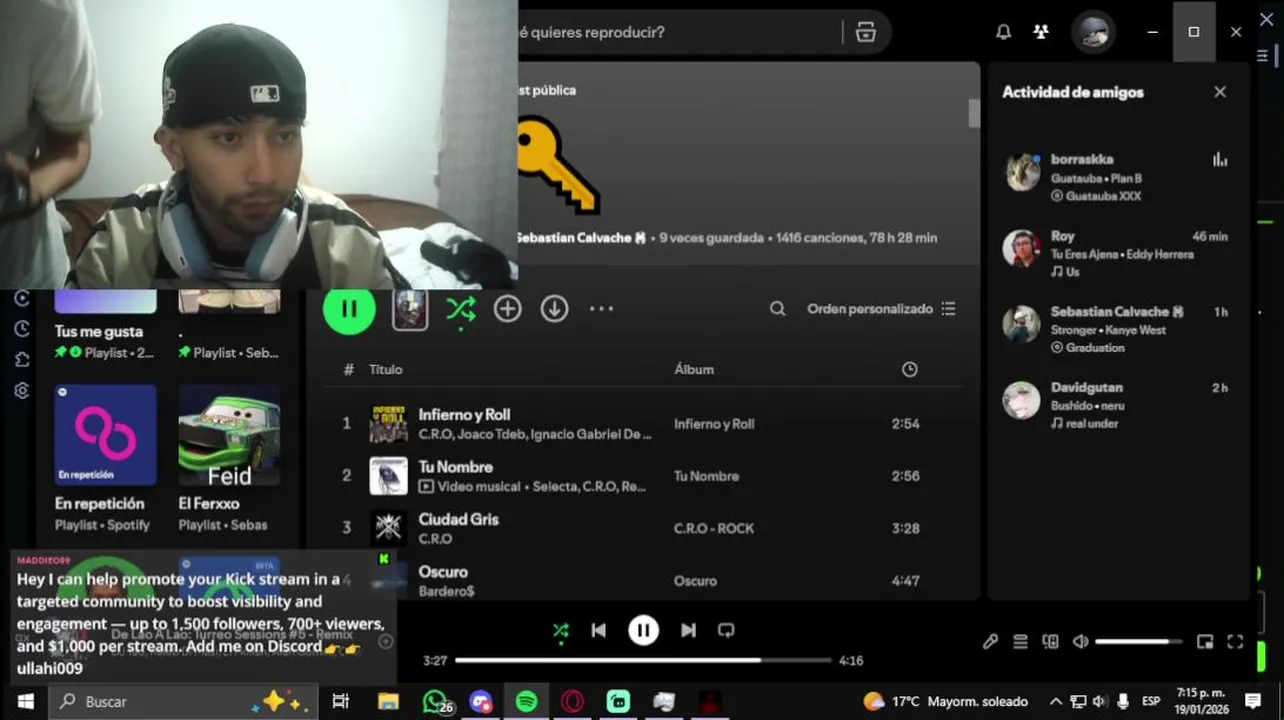The height and width of the screenshot is (720, 1284).
Task: Search within the playlist magnifier icon
Action: click(777, 309)
